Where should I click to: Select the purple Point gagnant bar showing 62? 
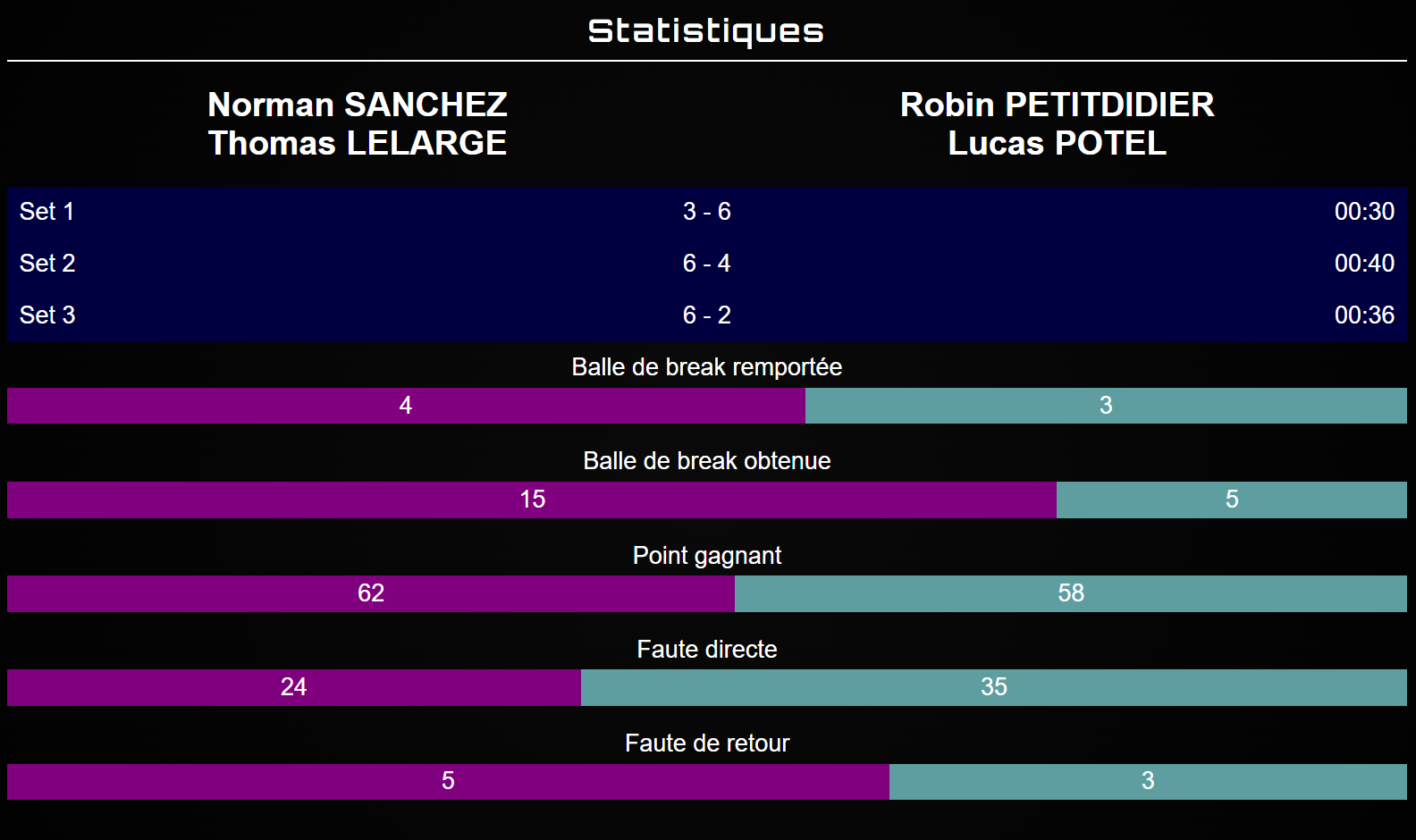370,593
